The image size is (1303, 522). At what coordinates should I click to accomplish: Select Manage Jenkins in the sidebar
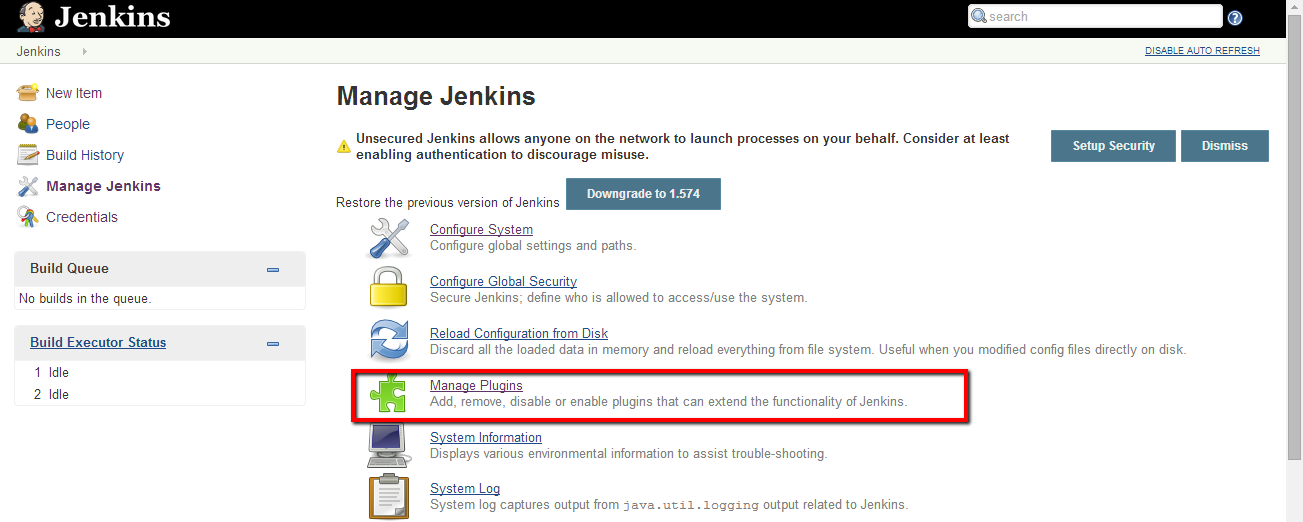[103, 186]
